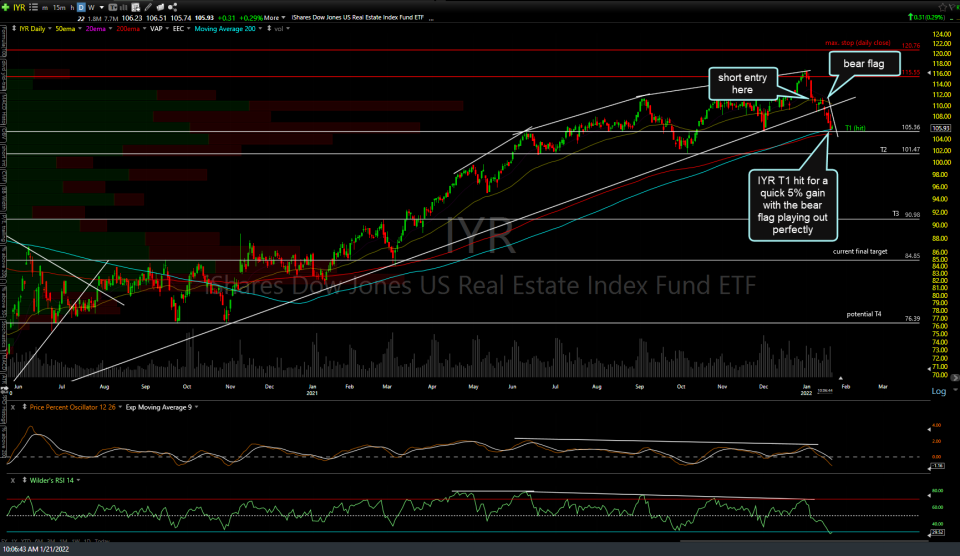Close the Wilder's RSI pane with X
This screenshot has height=556, width=960.
click(12, 480)
